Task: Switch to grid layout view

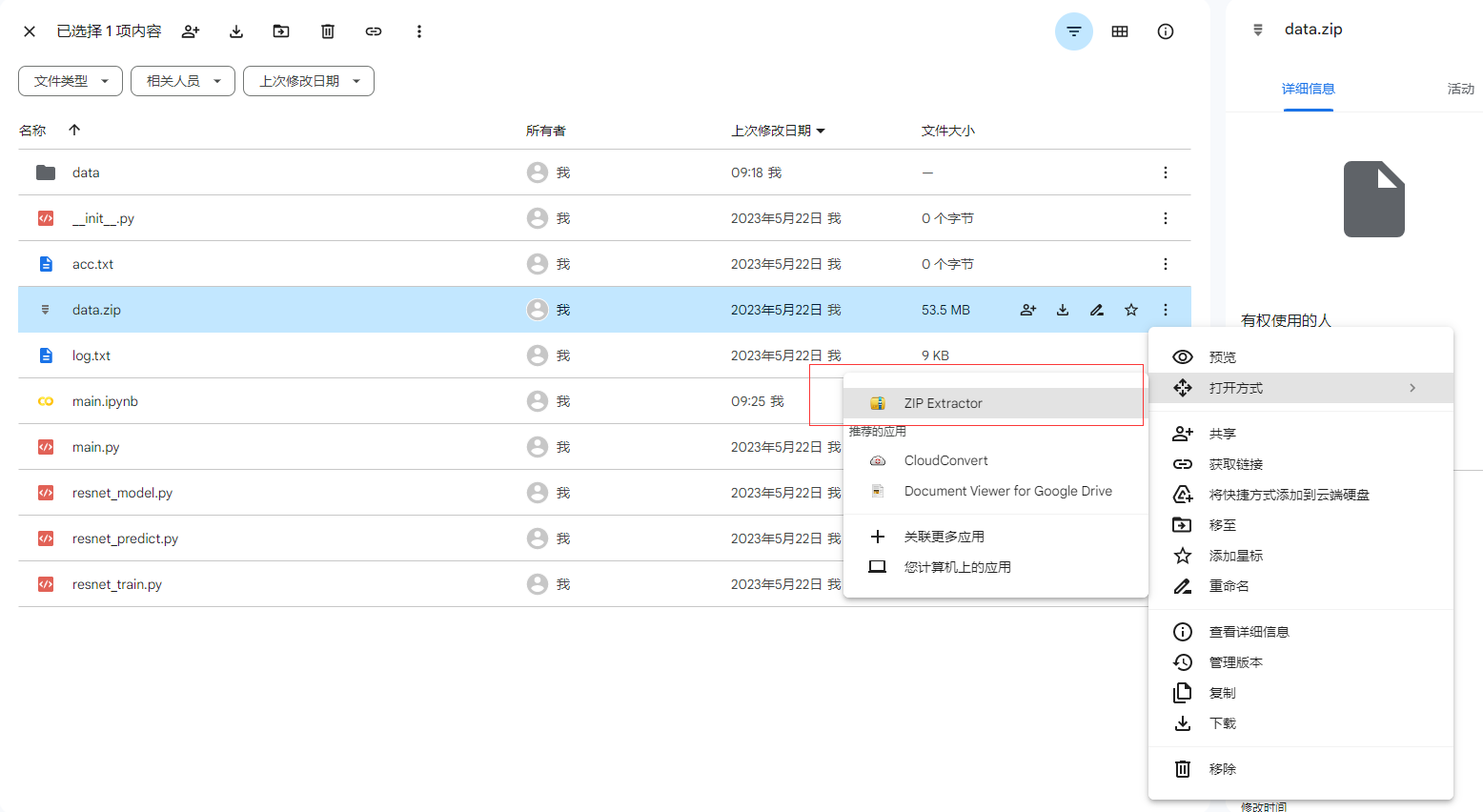Action: pyautogui.click(x=1120, y=31)
